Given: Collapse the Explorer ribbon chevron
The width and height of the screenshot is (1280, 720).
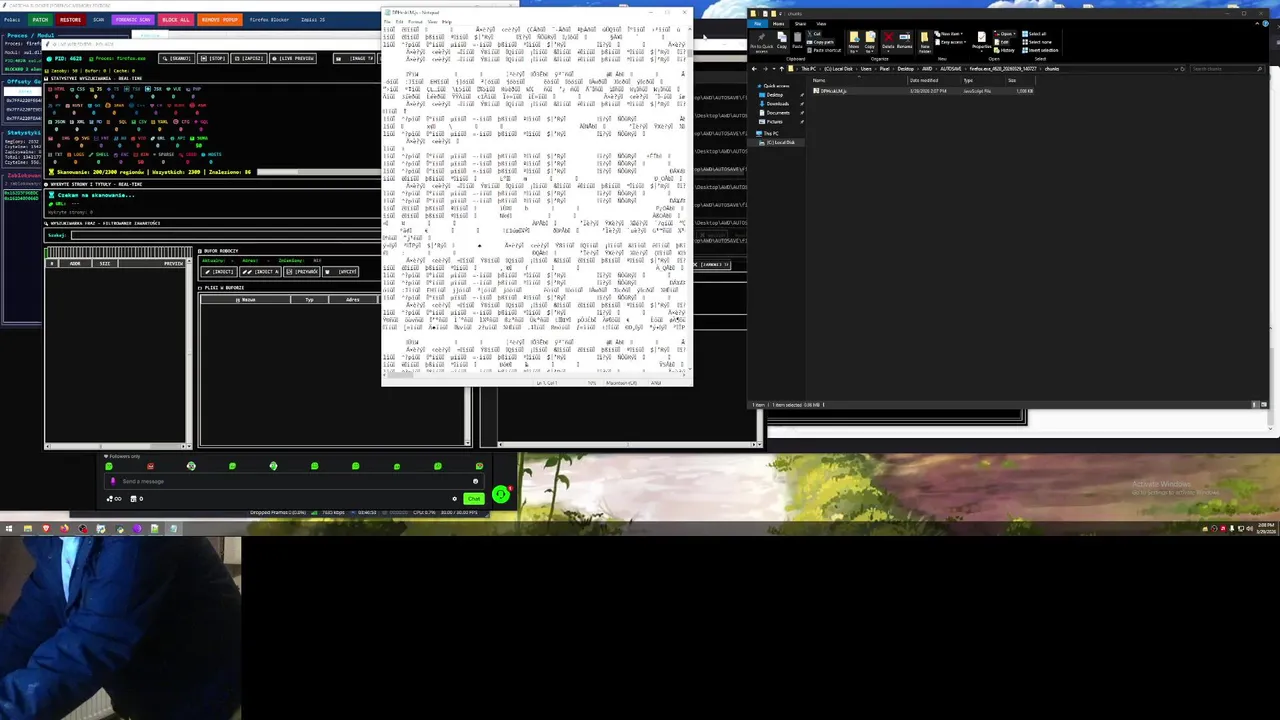Looking at the screenshot, I should (1258, 24).
